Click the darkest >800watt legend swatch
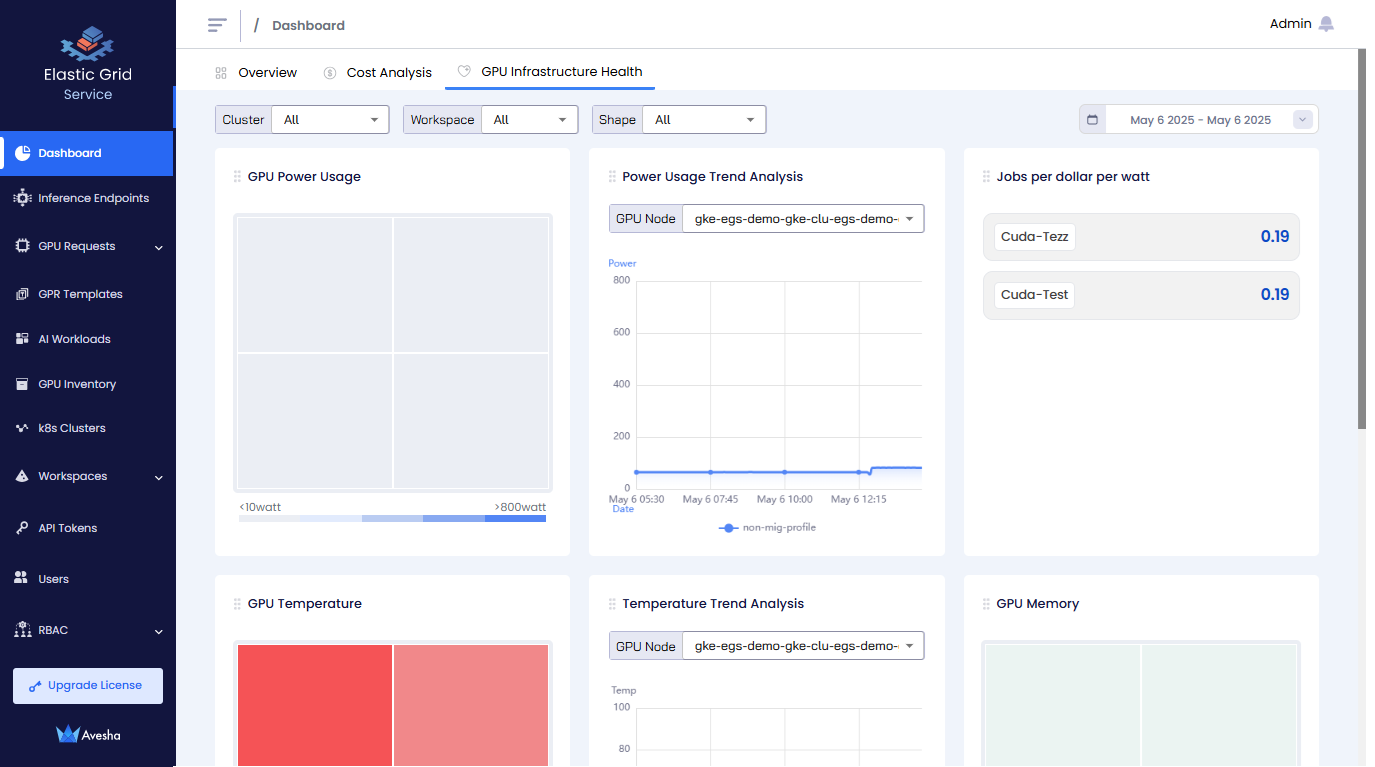 click(x=515, y=519)
